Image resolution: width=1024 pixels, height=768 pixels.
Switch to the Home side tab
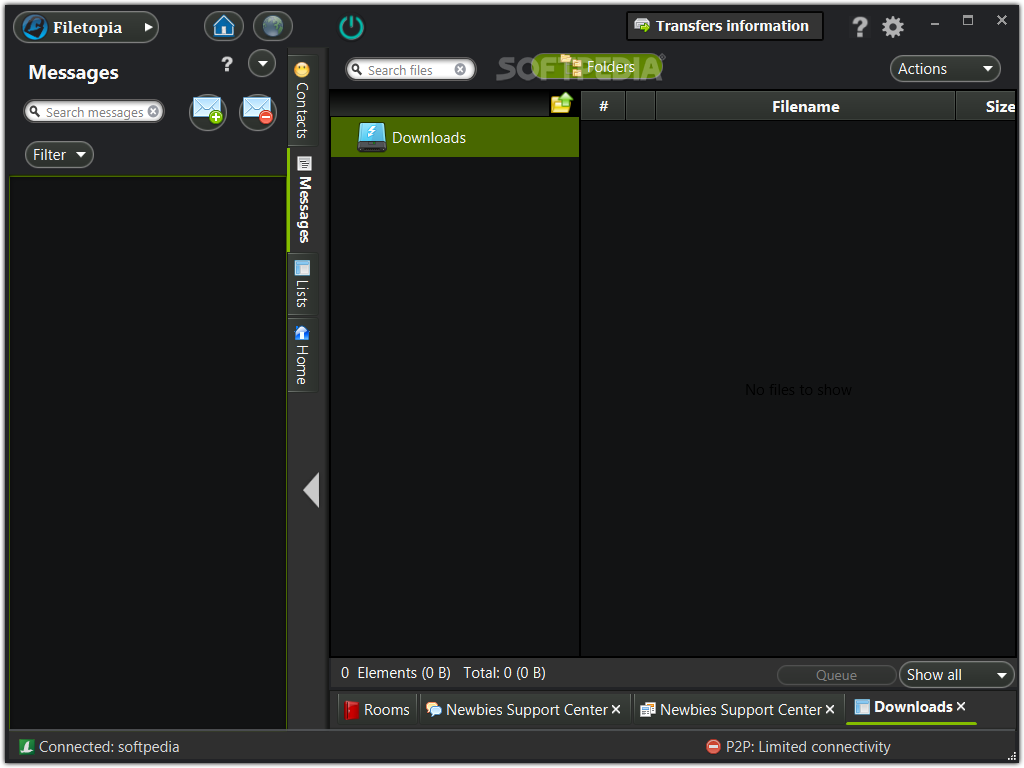[302, 355]
